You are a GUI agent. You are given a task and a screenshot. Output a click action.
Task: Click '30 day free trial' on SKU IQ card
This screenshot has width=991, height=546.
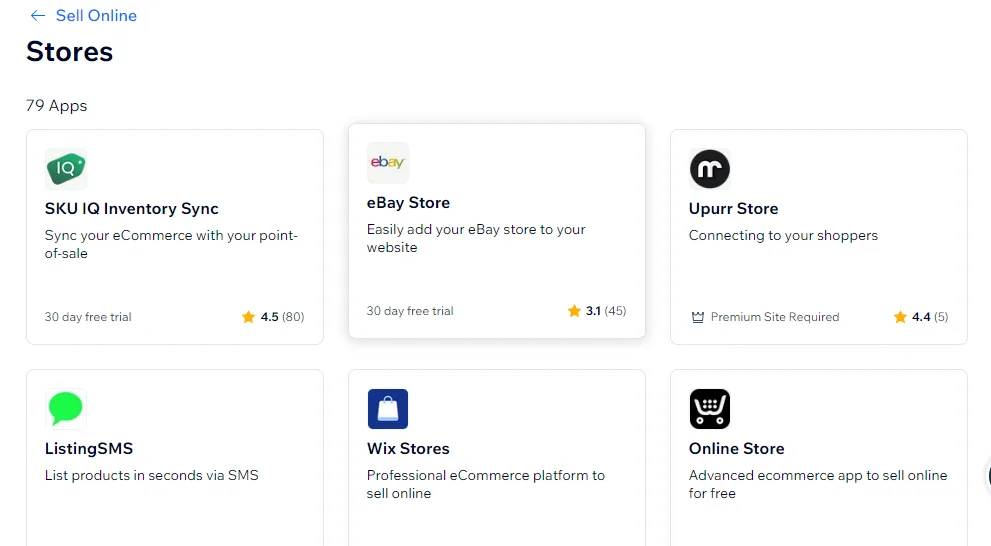88,317
